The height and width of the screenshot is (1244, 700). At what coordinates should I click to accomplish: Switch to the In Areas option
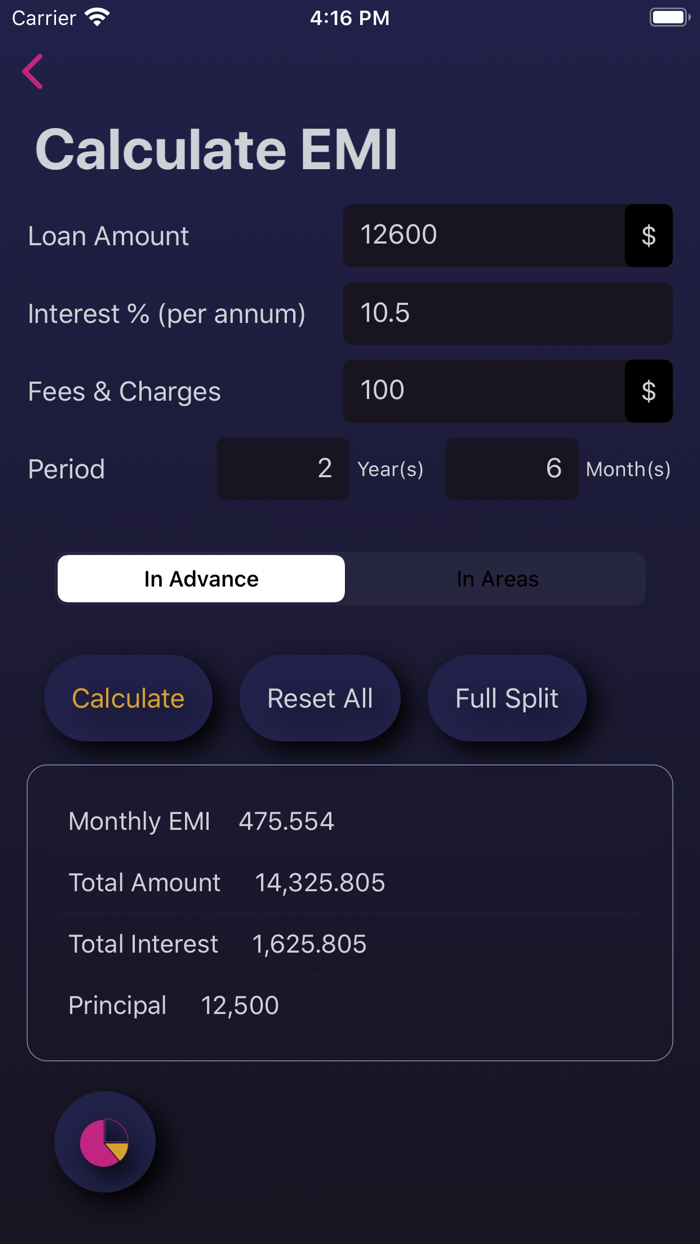pos(497,579)
